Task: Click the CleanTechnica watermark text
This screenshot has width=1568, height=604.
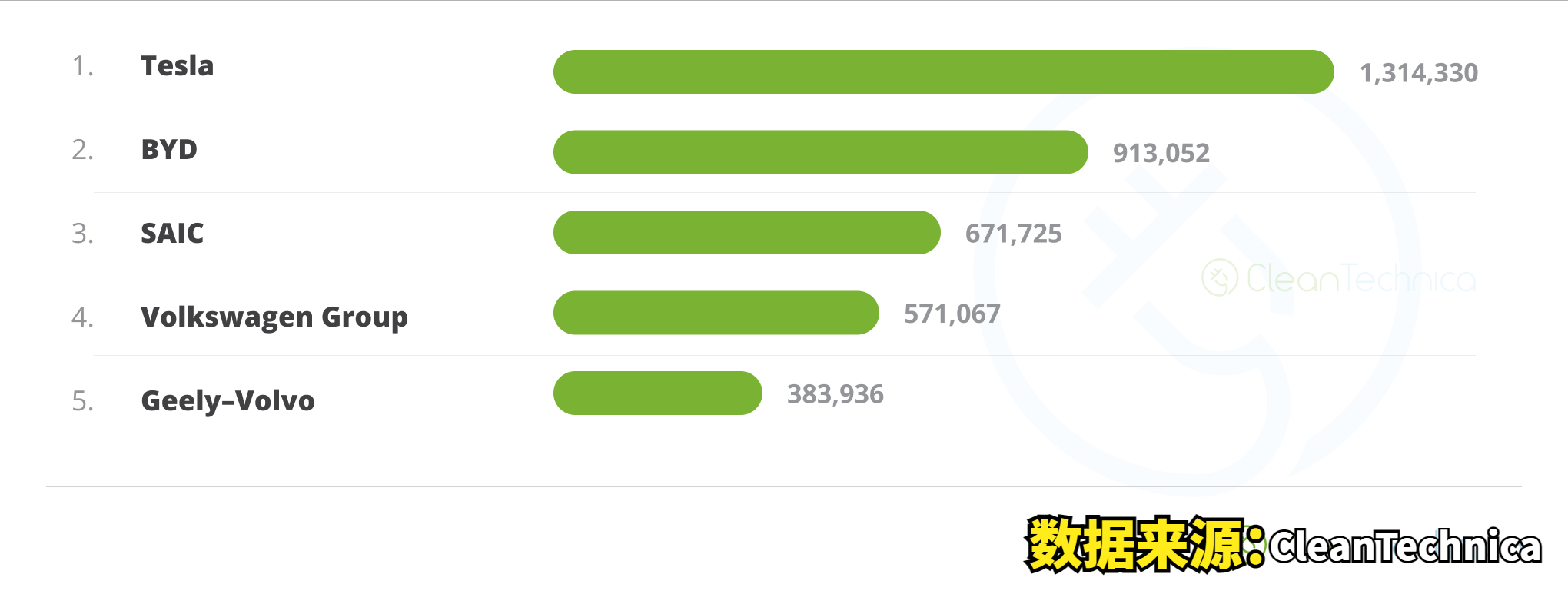Action: click(1360, 279)
